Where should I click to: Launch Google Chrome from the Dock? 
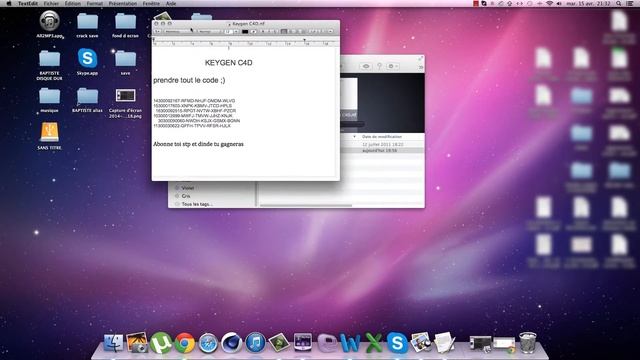[x=184, y=343]
